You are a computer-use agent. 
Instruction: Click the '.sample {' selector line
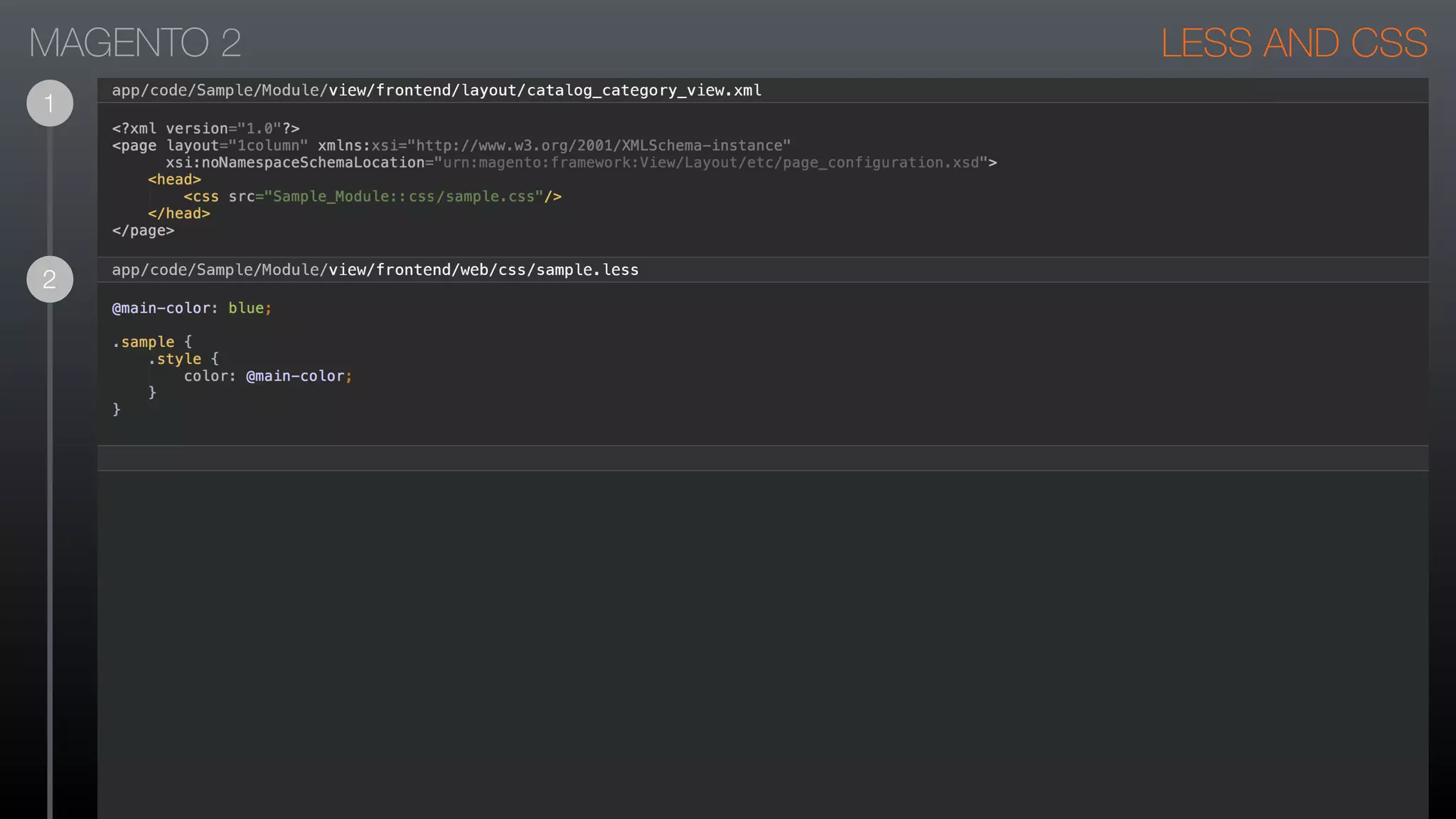pyautogui.click(x=152, y=342)
